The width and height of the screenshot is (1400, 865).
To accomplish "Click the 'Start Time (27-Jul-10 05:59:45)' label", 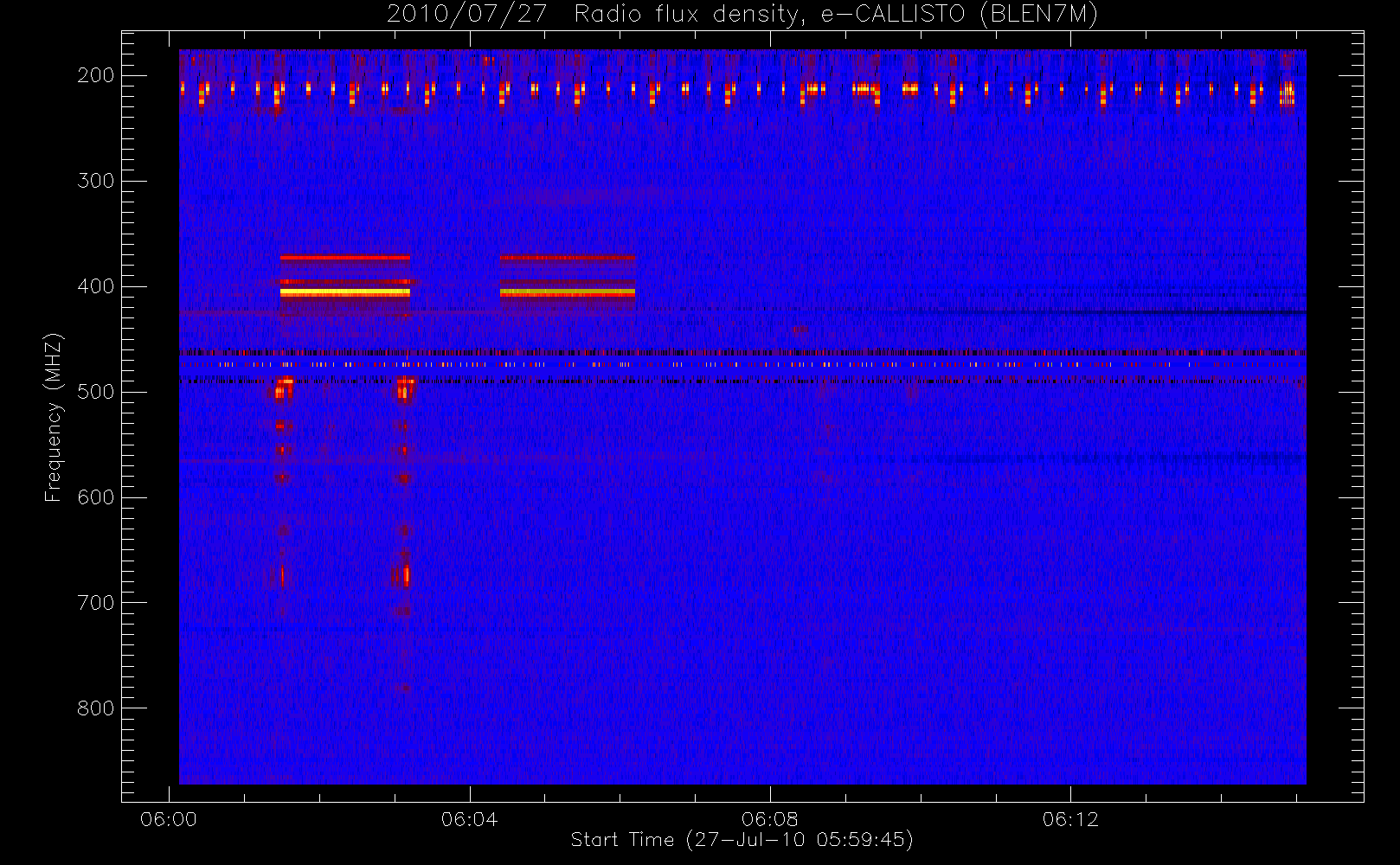I will [742, 840].
